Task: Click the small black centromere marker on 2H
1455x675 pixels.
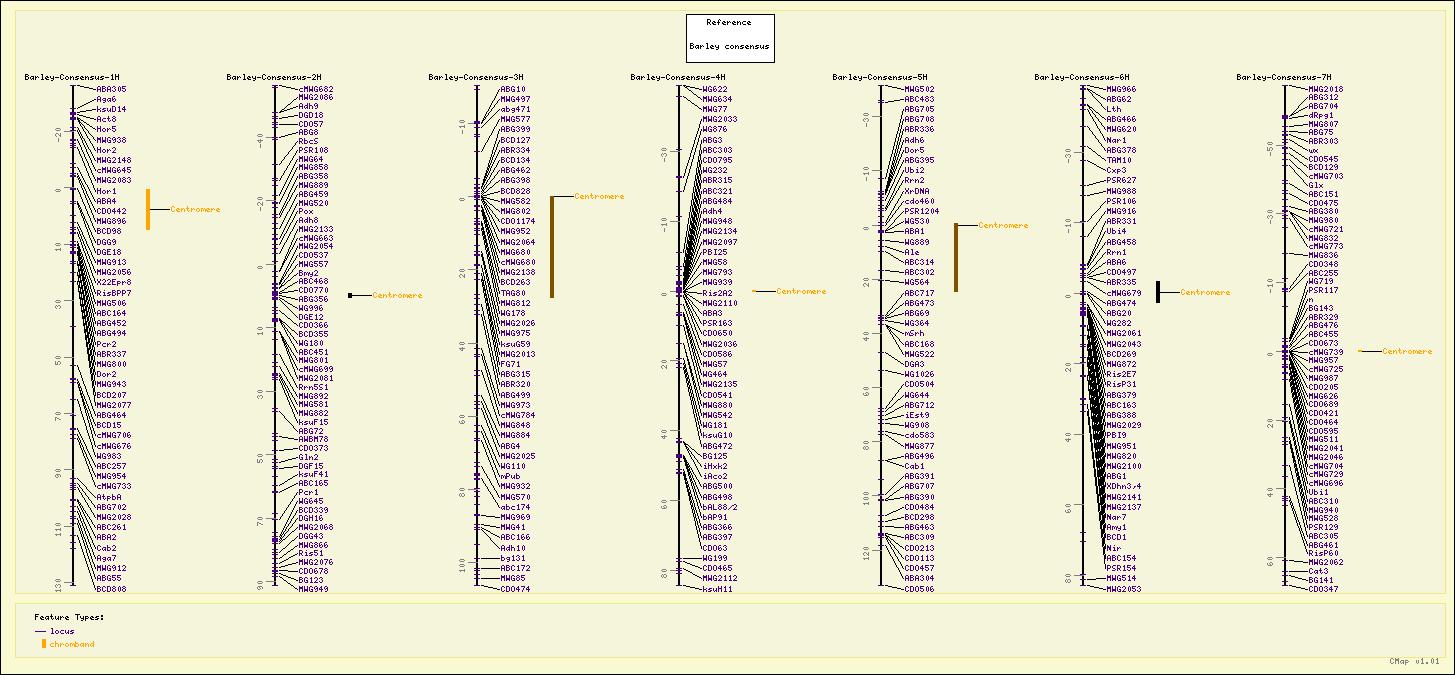Action: point(350,295)
